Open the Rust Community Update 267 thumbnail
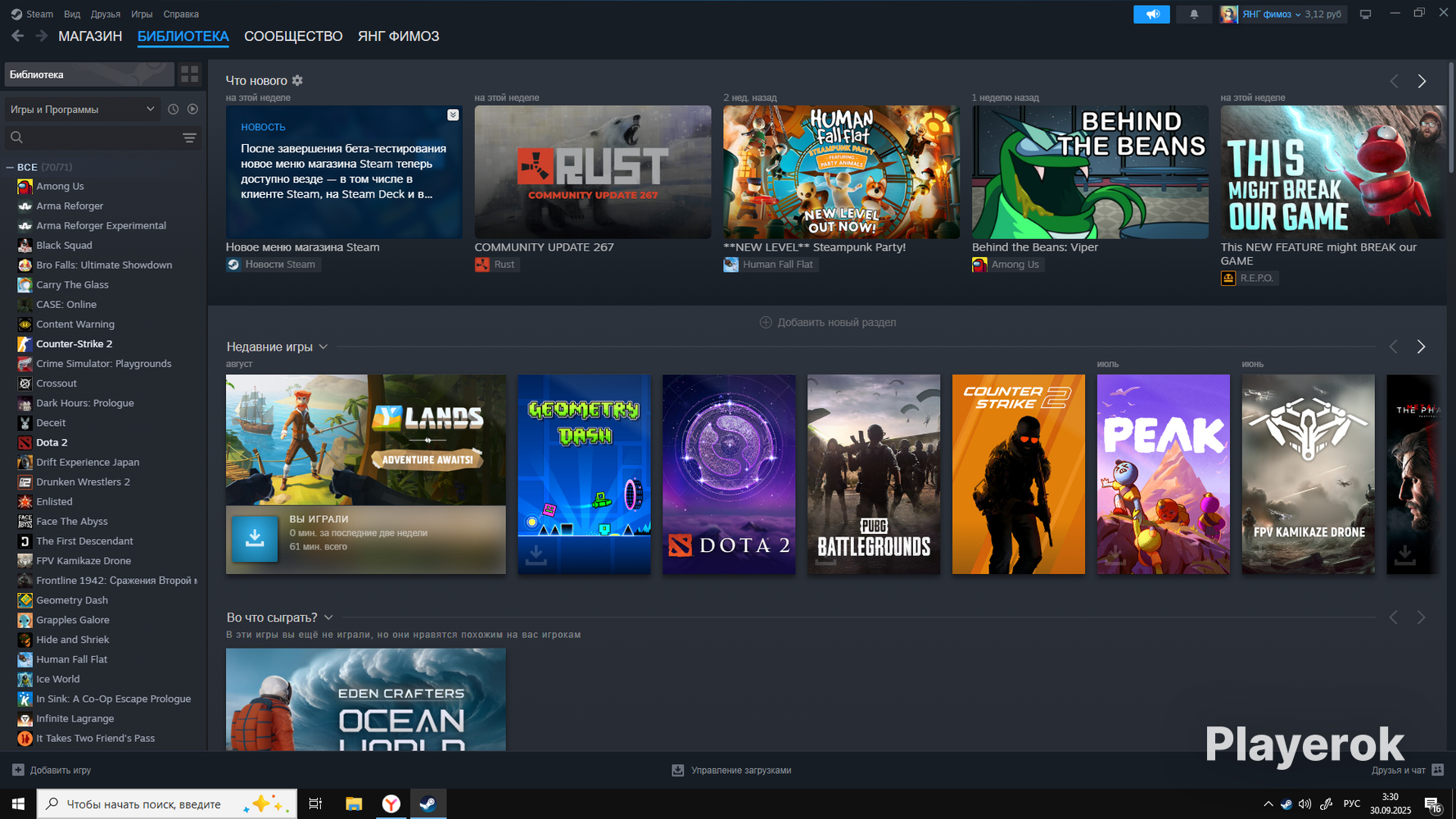 [593, 172]
